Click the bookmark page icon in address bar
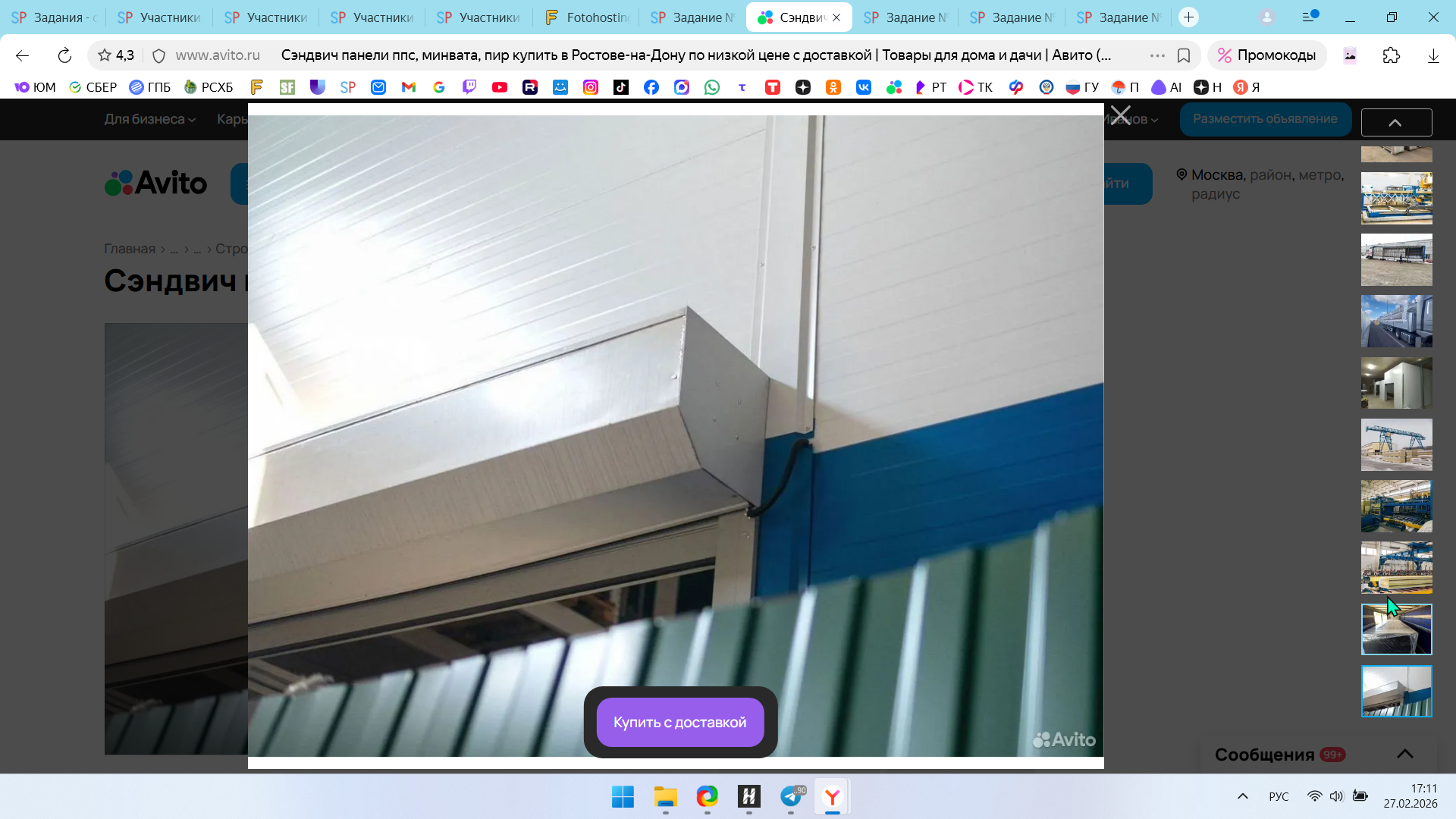The height and width of the screenshot is (819, 1456). (1183, 55)
